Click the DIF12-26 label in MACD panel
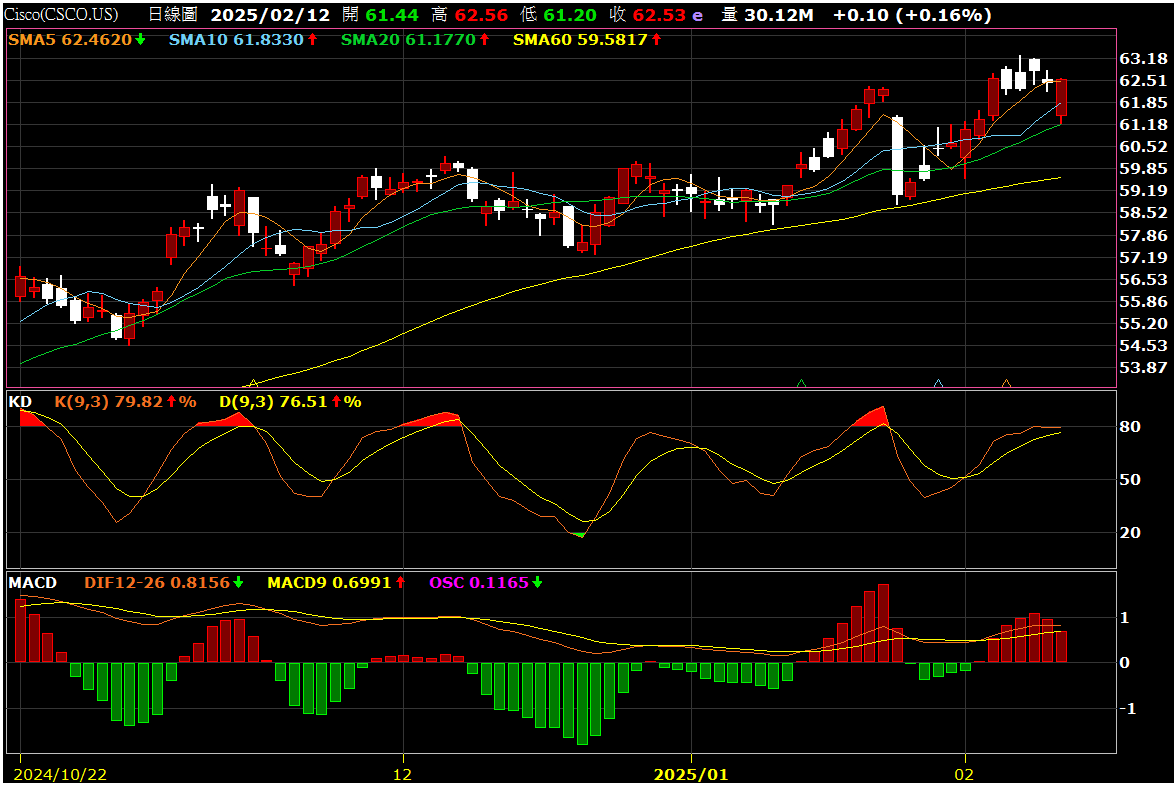Screen dimensions: 1176x786 (124, 582)
